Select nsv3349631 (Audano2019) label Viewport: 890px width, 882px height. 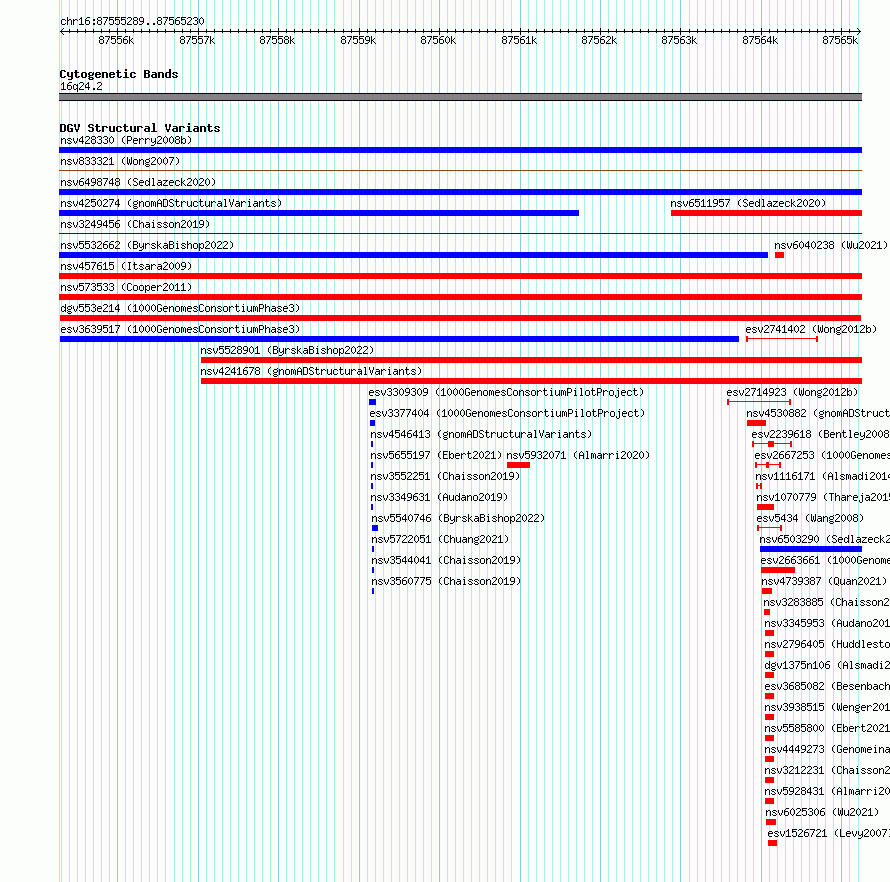439,497
